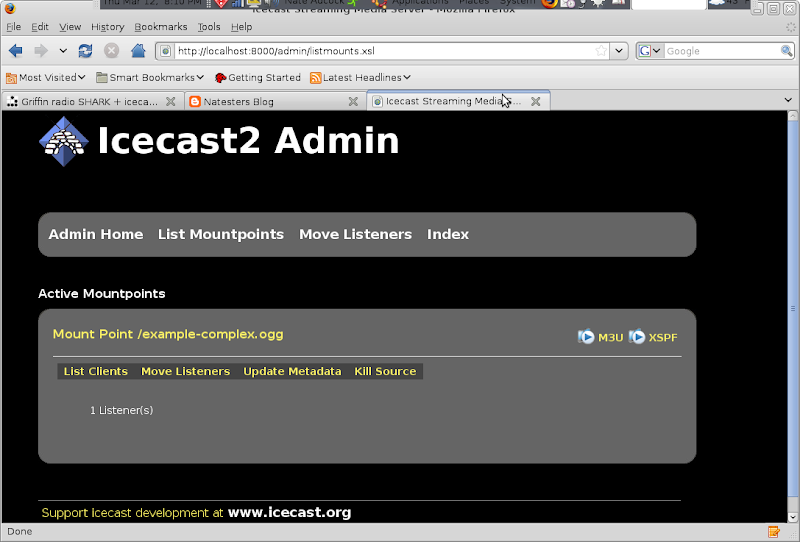Viewport: 800px width, 542px height.
Task: Open the Help menu
Action: click(x=241, y=27)
